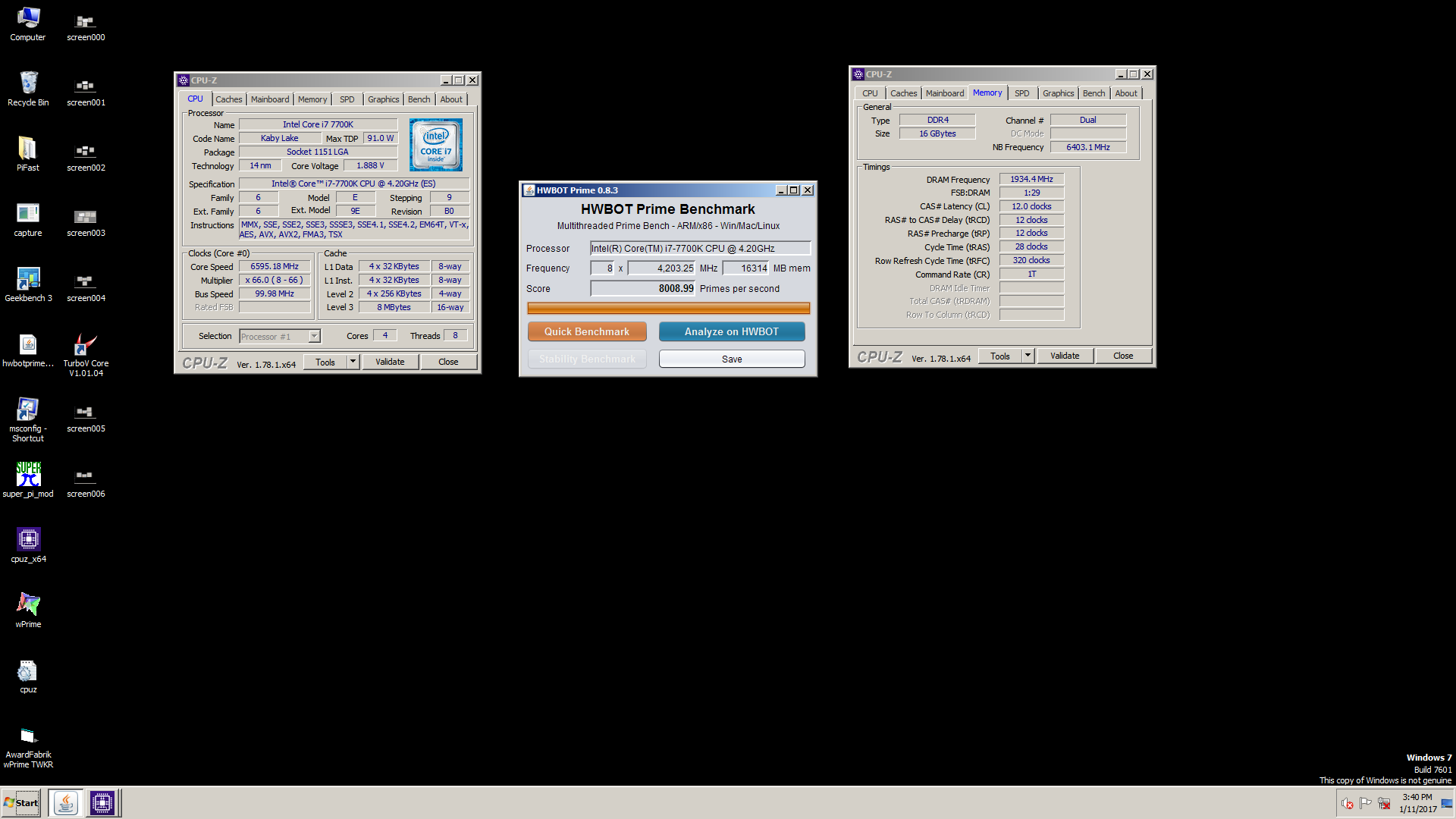Open Bench tab in left CPU-Z window
Viewport: 1456px width, 819px height.
coord(419,99)
